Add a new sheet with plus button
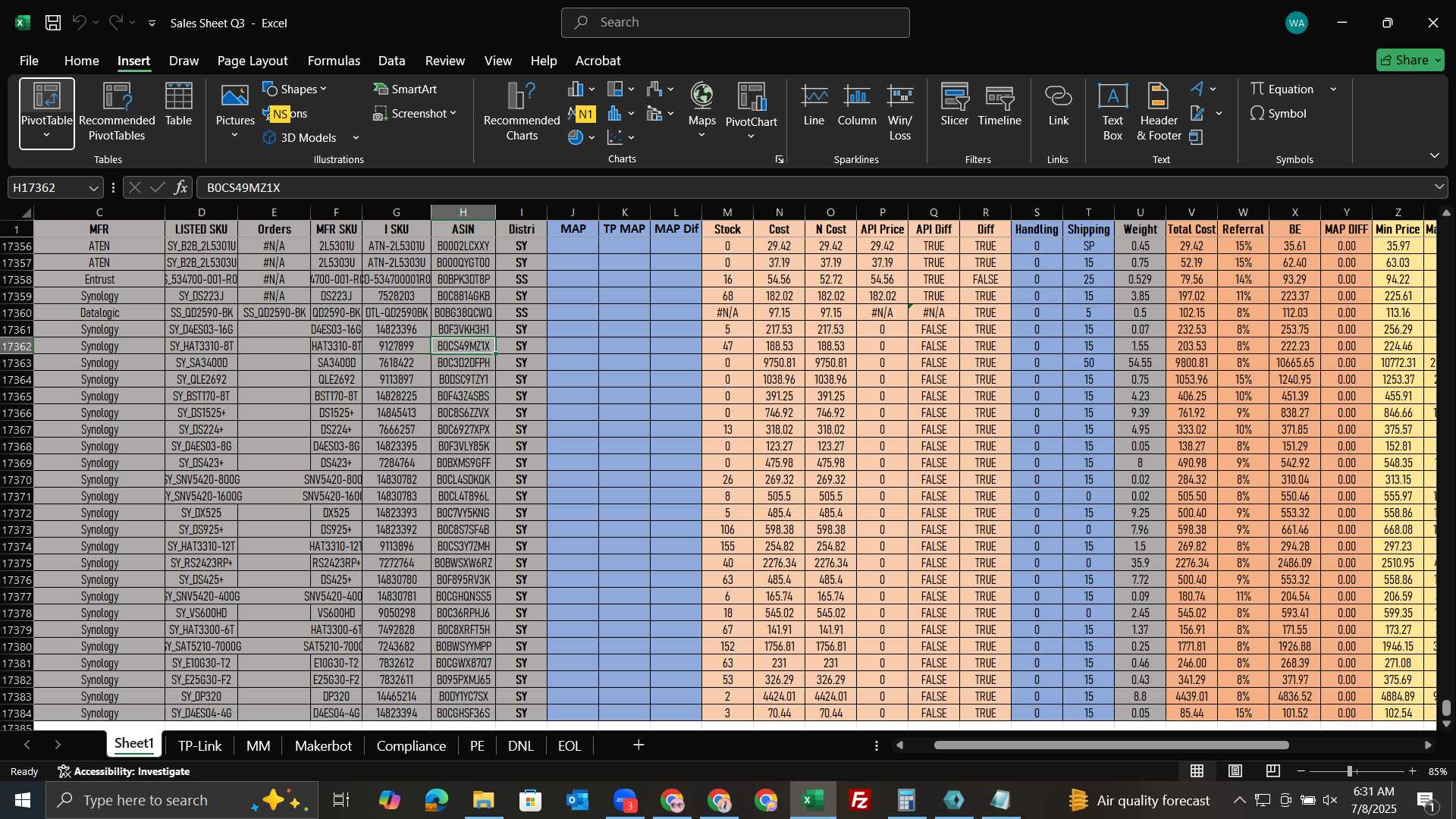The height and width of the screenshot is (819, 1456). 639,745
